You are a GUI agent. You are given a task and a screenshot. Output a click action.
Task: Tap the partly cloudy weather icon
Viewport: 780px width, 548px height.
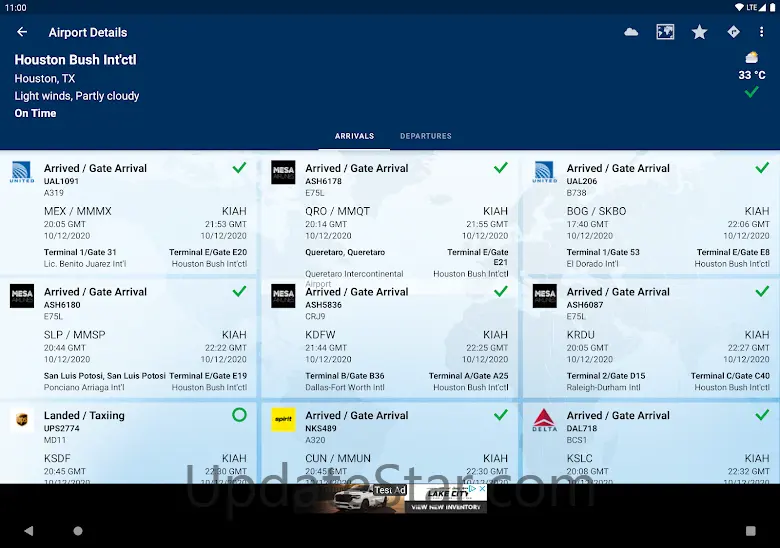752,57
